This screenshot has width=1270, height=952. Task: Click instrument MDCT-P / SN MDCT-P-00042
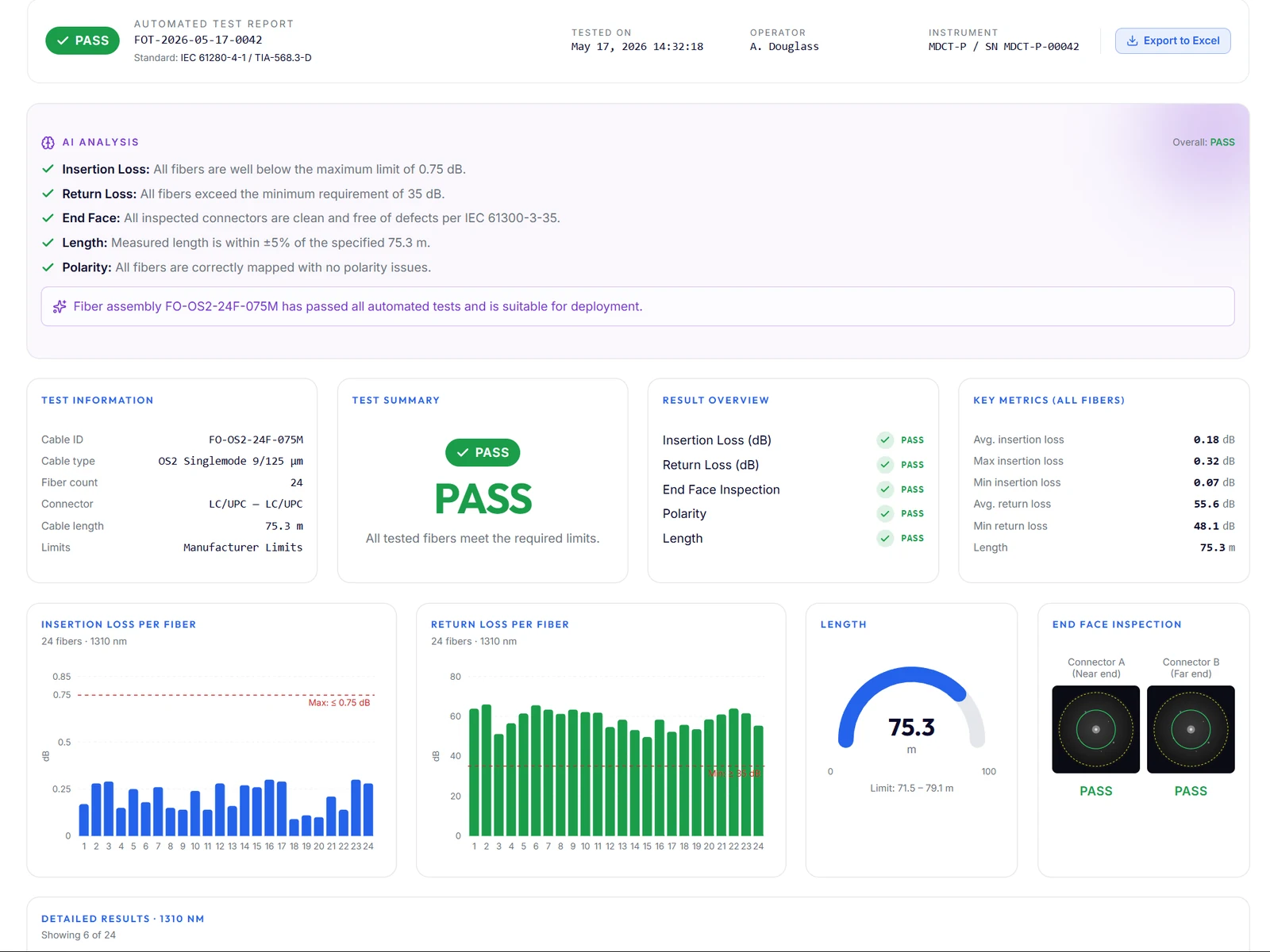point(1003,47)
